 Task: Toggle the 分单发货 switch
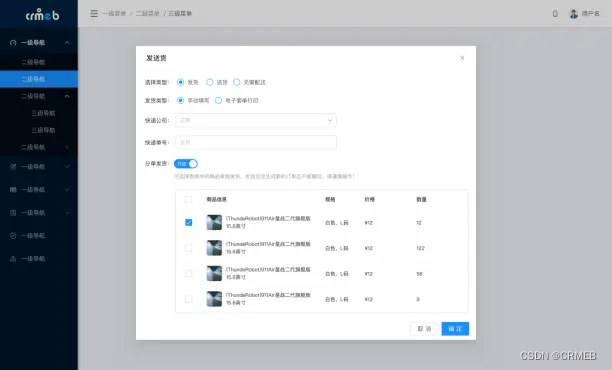click(186, 164)
